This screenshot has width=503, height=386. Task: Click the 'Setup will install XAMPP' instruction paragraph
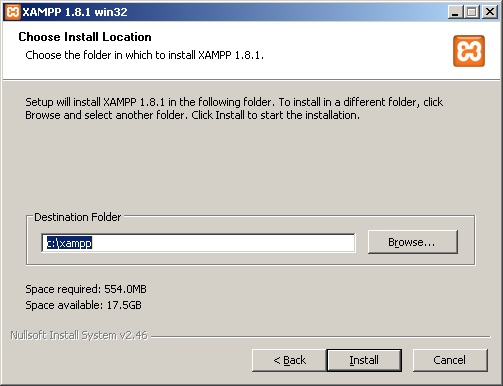click(234, 108)
